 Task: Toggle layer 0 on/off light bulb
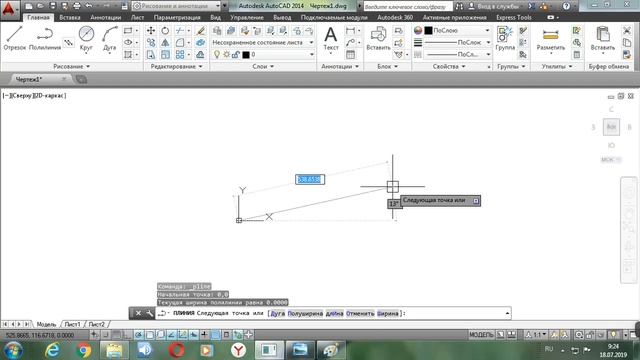217,54
